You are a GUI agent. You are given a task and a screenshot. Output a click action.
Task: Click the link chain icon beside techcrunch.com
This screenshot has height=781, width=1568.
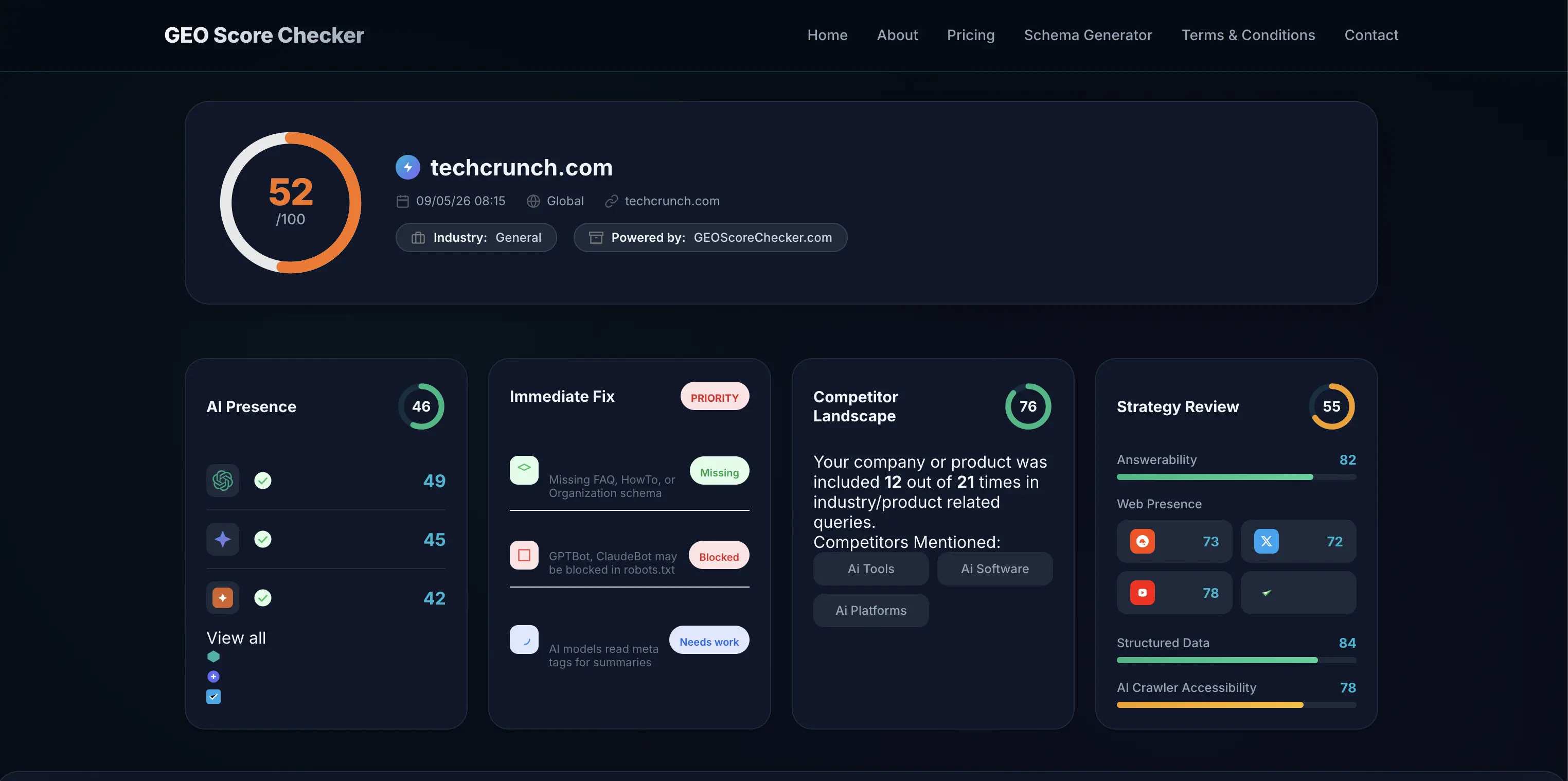coord(611,202)
